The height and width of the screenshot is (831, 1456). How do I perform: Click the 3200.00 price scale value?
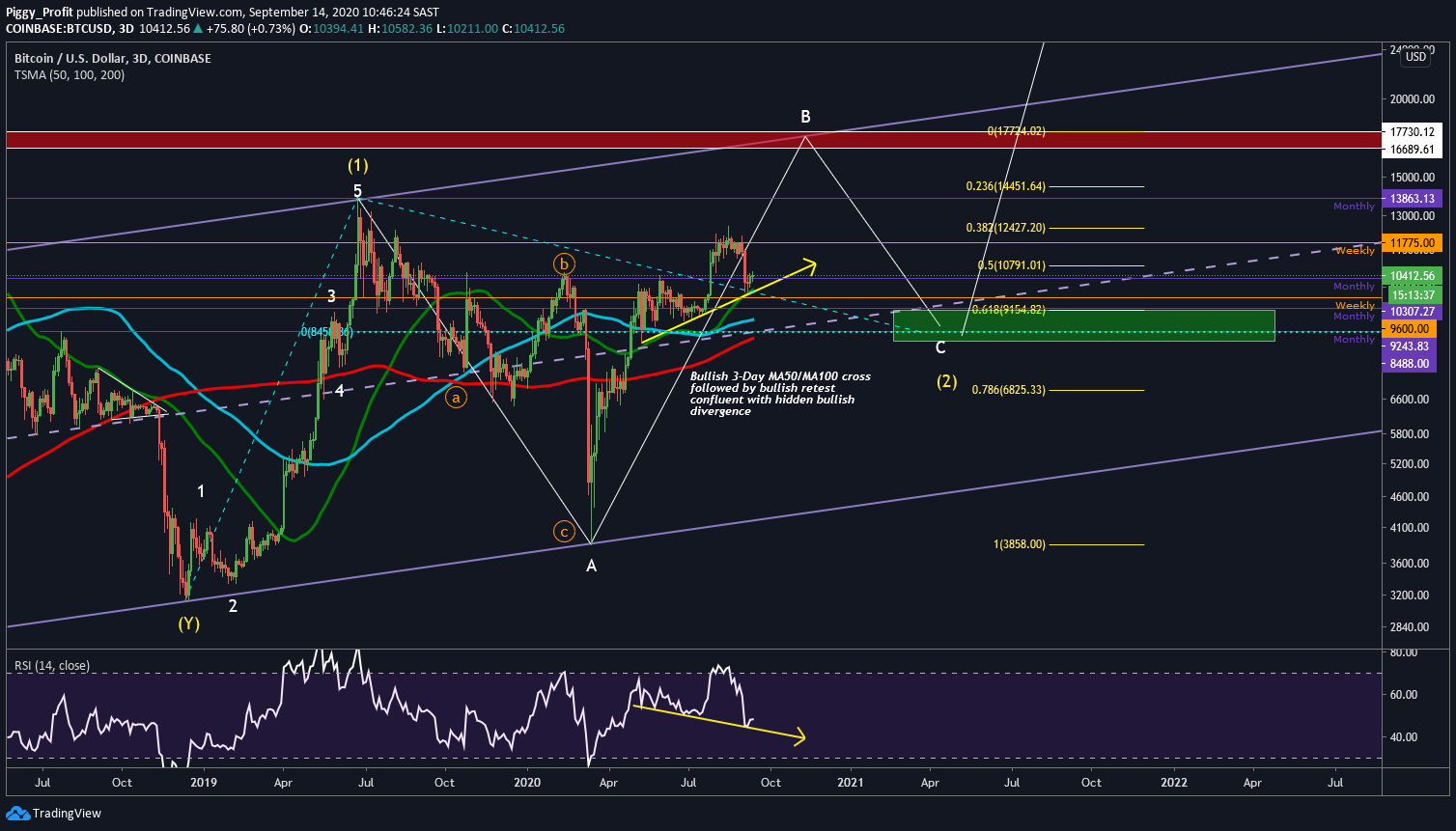coord(1412,596)
